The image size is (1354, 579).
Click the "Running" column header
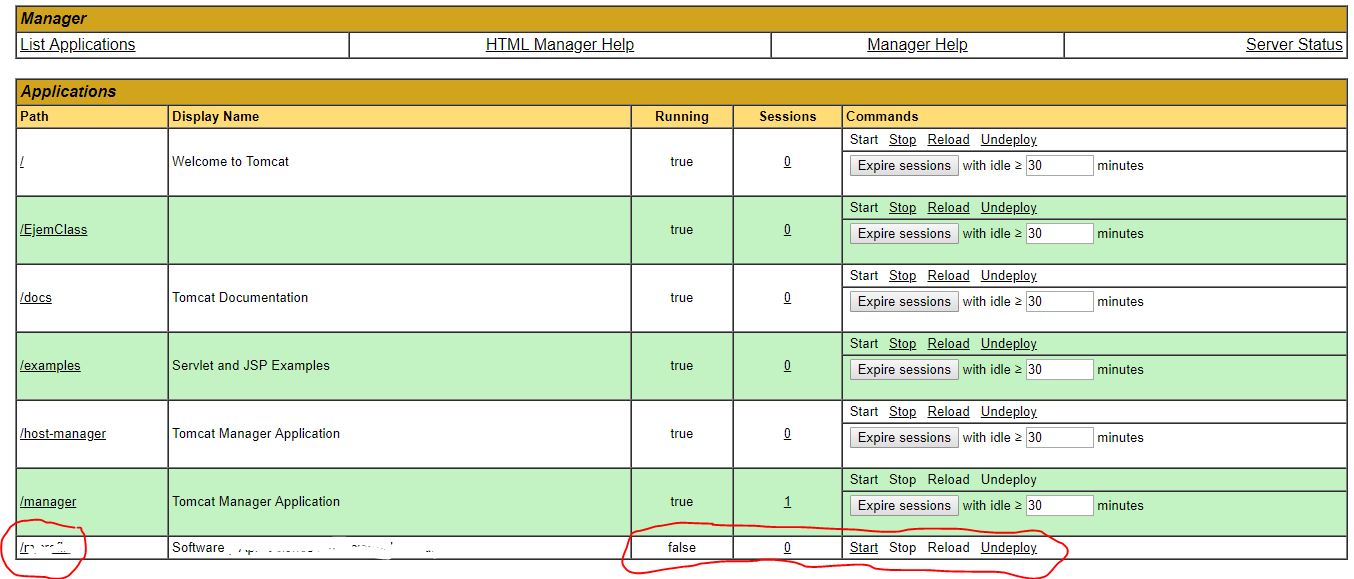click(x=682, y=116)
